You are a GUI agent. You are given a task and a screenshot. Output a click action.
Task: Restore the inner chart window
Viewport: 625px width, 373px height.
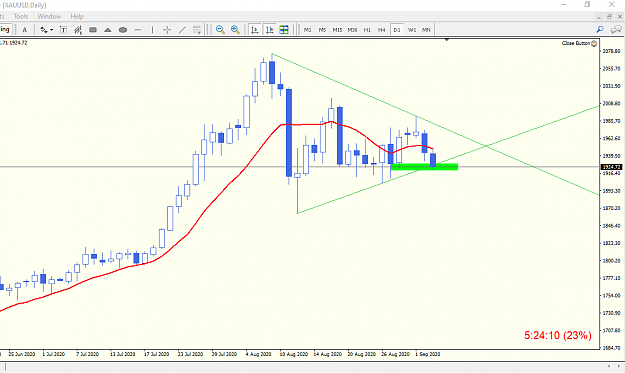(x=609, y=17)
